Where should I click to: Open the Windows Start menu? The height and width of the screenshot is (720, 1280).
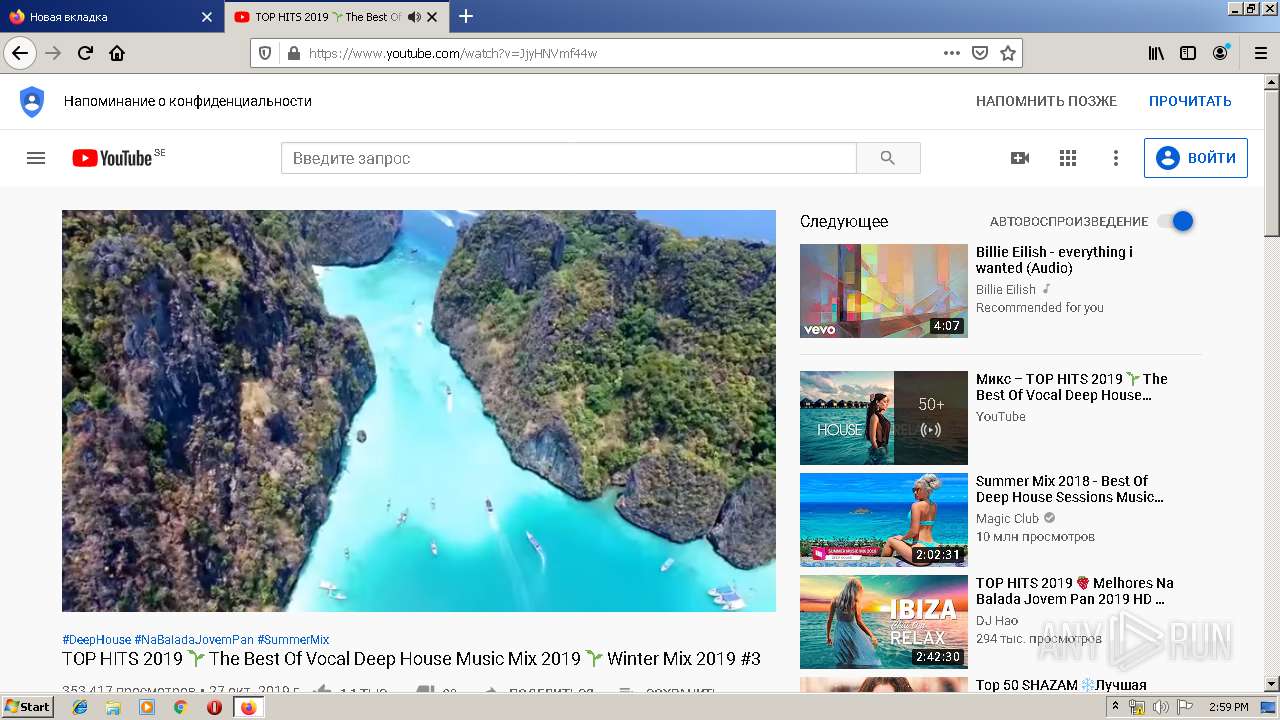[28, 707]
